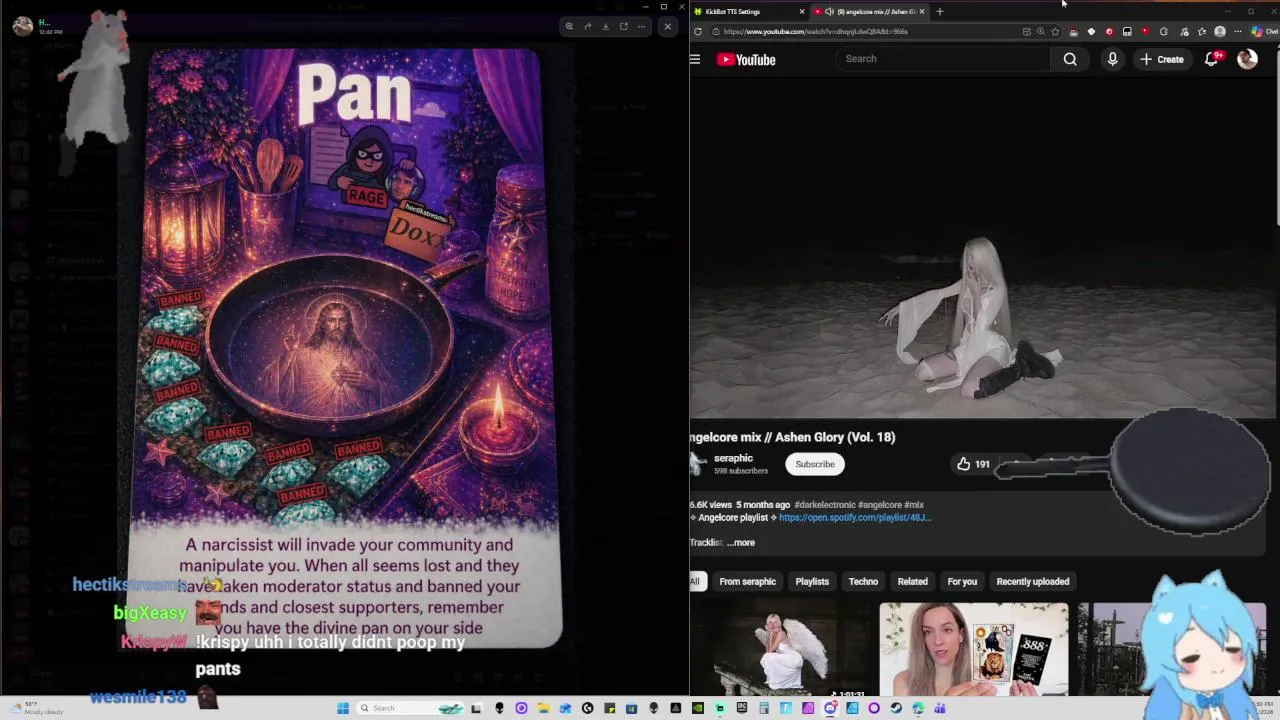Close the KickBot TTS Settings tab
The height and width of the screenshot is (720, 1280).
coord(801,11)
